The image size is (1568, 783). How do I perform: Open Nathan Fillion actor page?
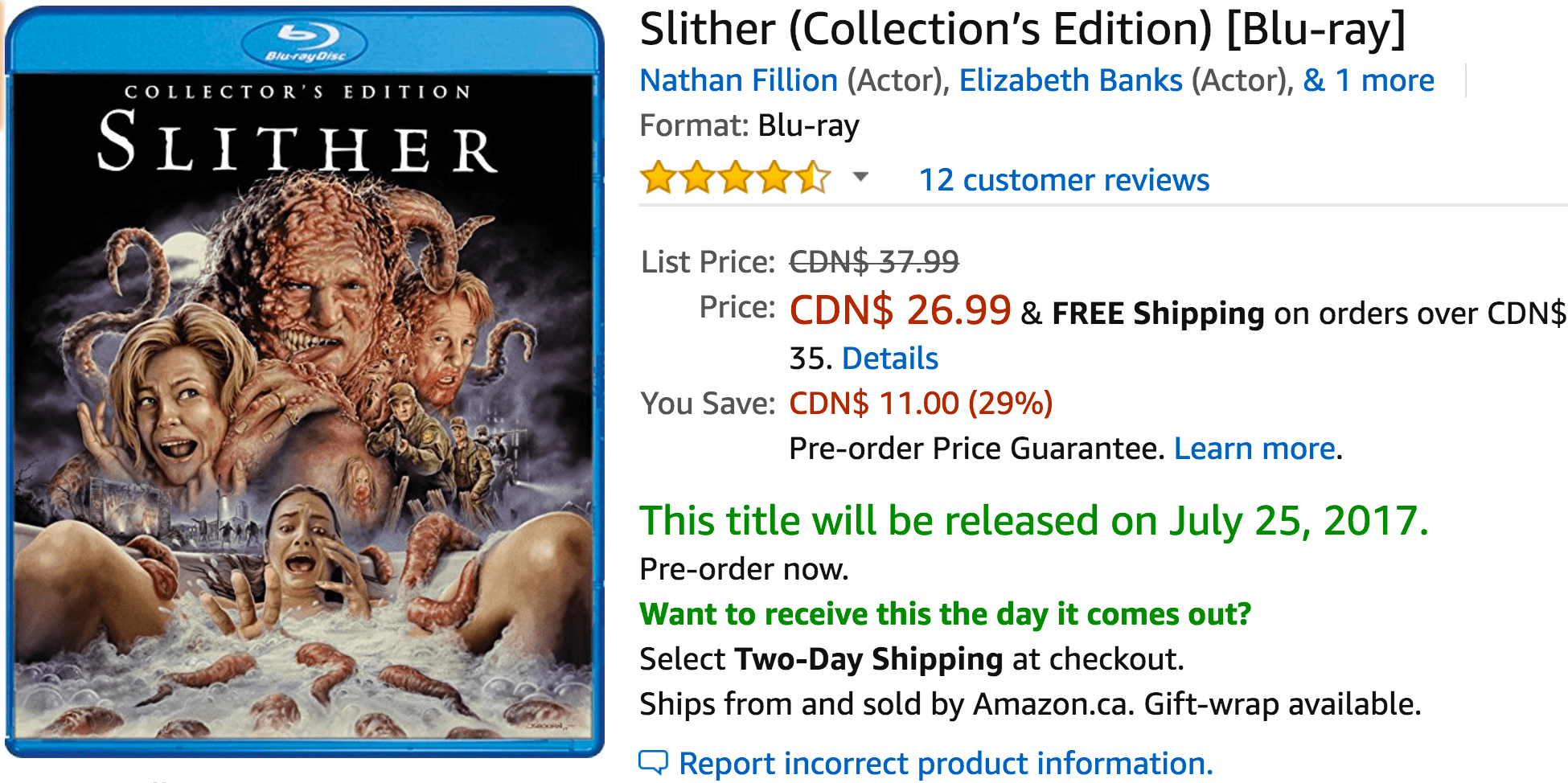click(739, 80)
